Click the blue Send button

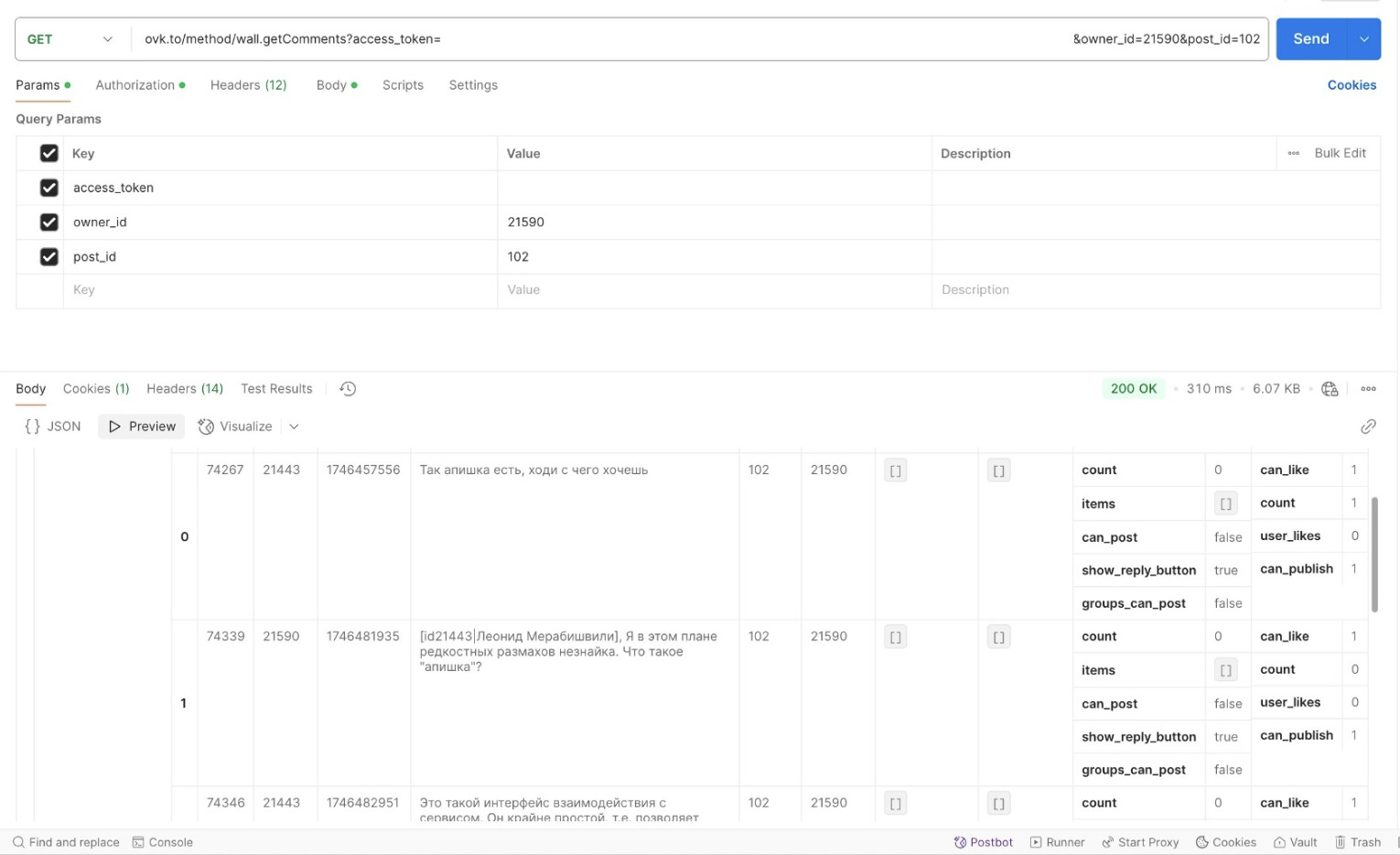click(x=1311, y=39)
